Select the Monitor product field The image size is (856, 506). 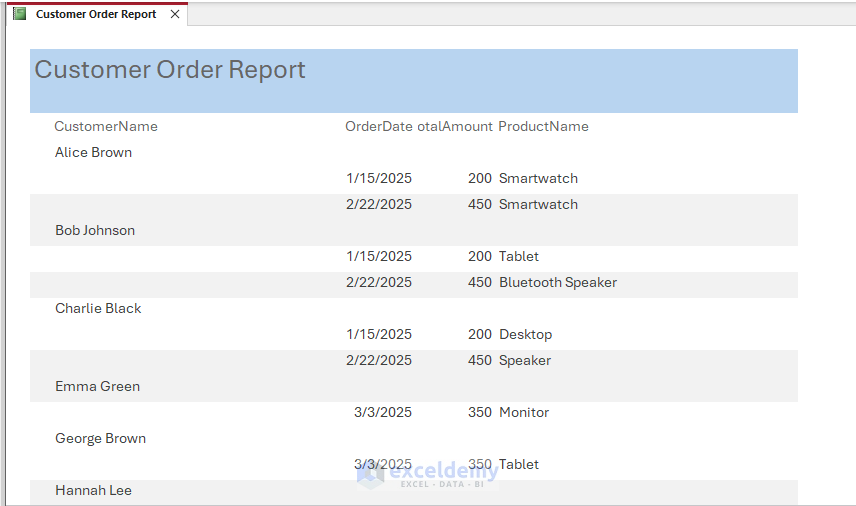524,412
